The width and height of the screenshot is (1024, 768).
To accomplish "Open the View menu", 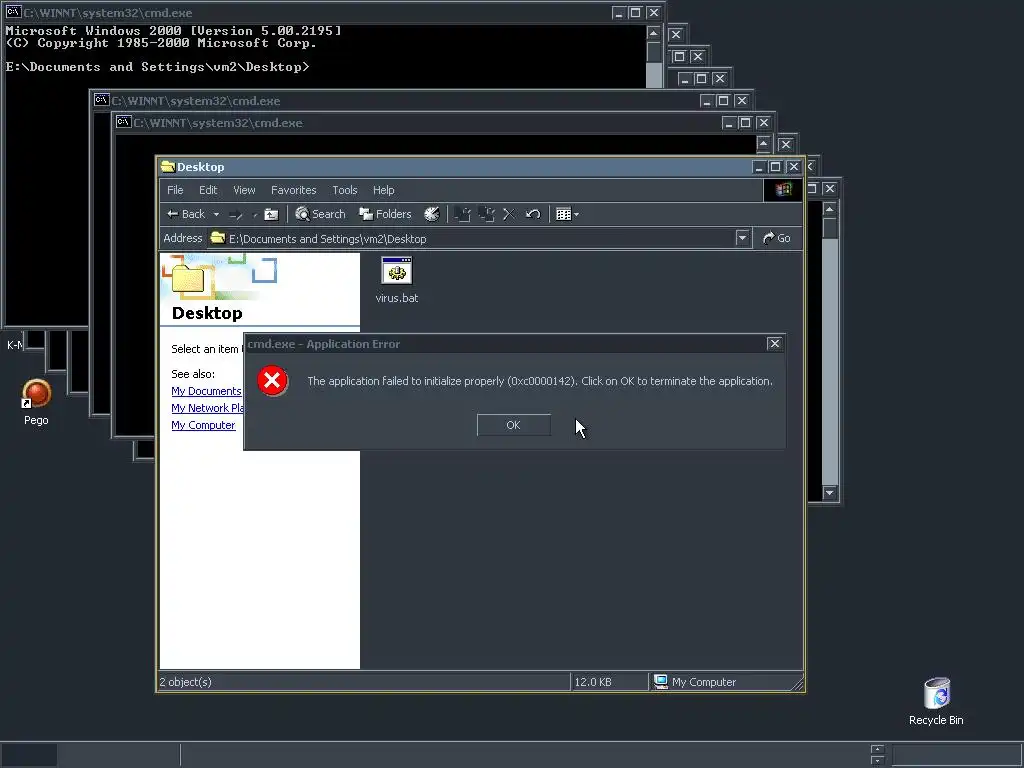I will [x=244, y=190].
